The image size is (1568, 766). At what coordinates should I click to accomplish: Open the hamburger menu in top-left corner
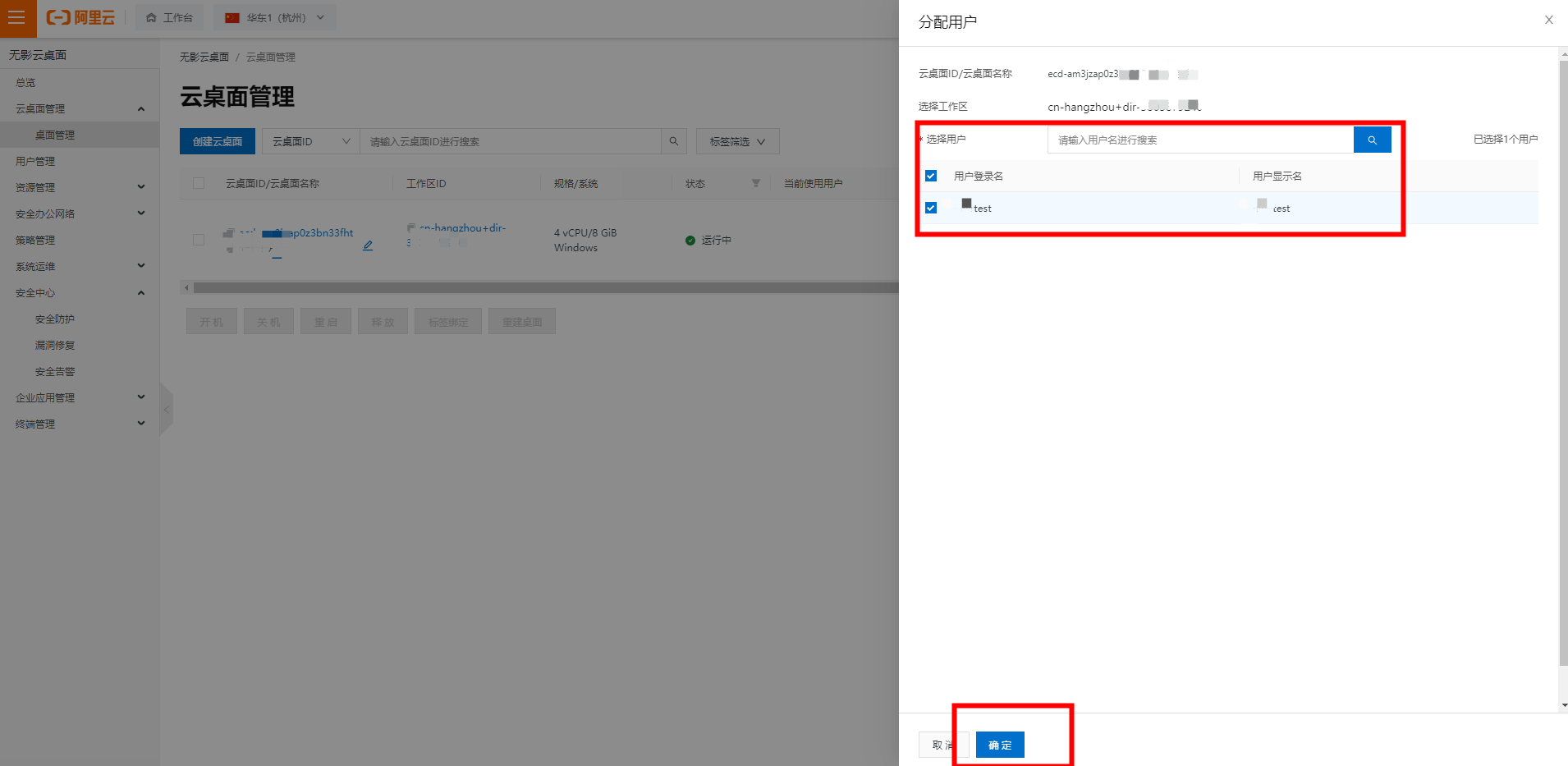(17, 18)
